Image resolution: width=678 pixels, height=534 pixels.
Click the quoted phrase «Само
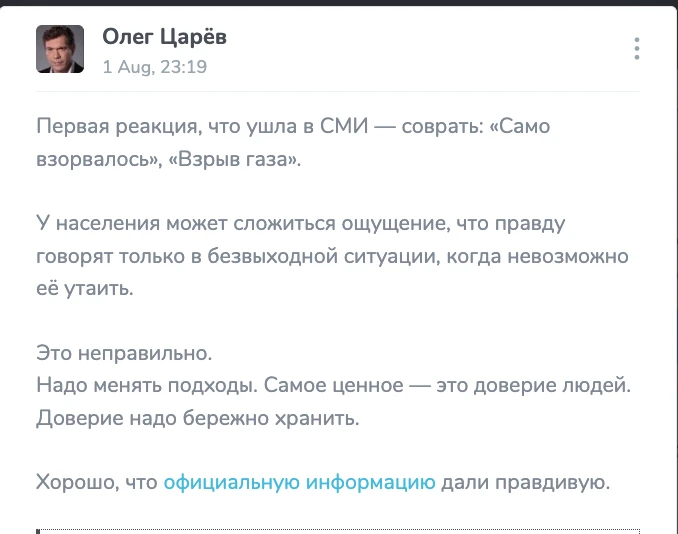click(519, 126)
